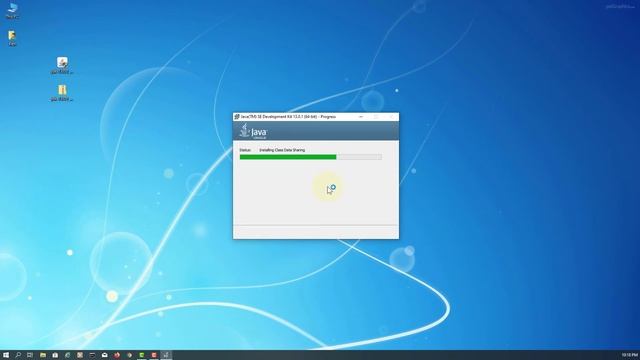Minimize the Java installer progress window
The height and width of the screenshot is (360, 640).
[361, 117]
